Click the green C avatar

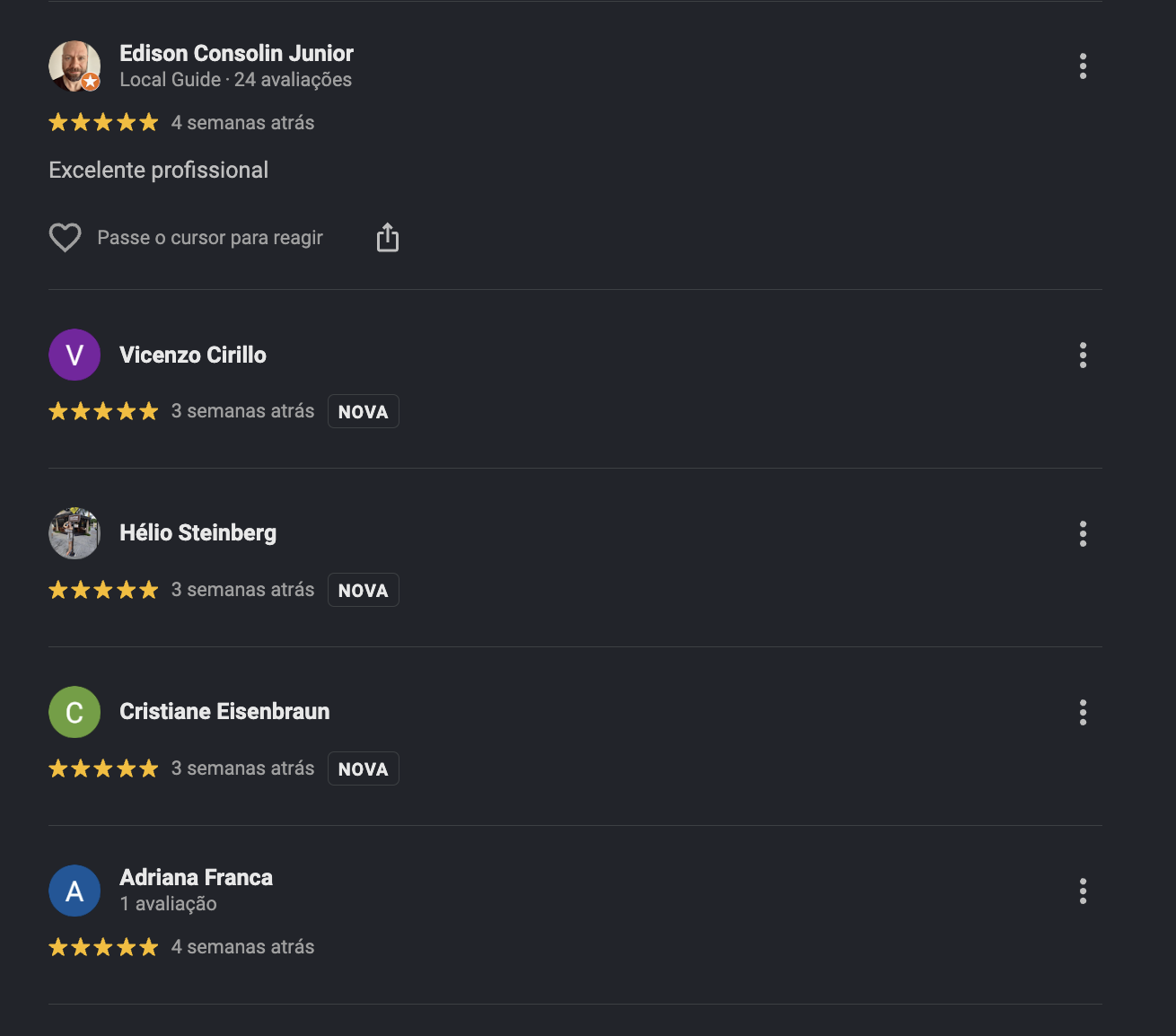75,712
